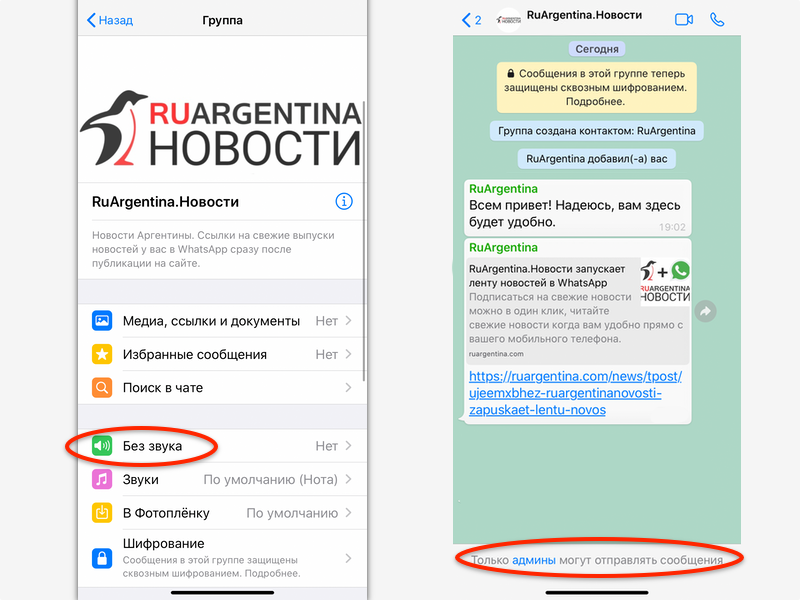Forward the link message with arrow icon

pyautogui.click(x=706, y=311)
